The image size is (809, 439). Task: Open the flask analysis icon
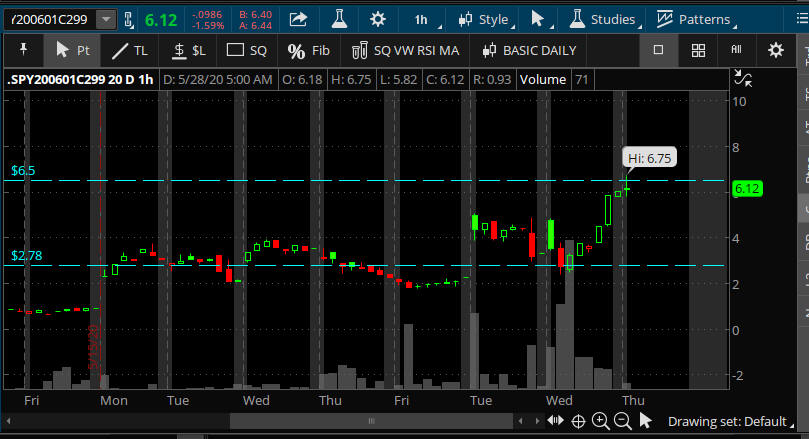coord(338,19)
